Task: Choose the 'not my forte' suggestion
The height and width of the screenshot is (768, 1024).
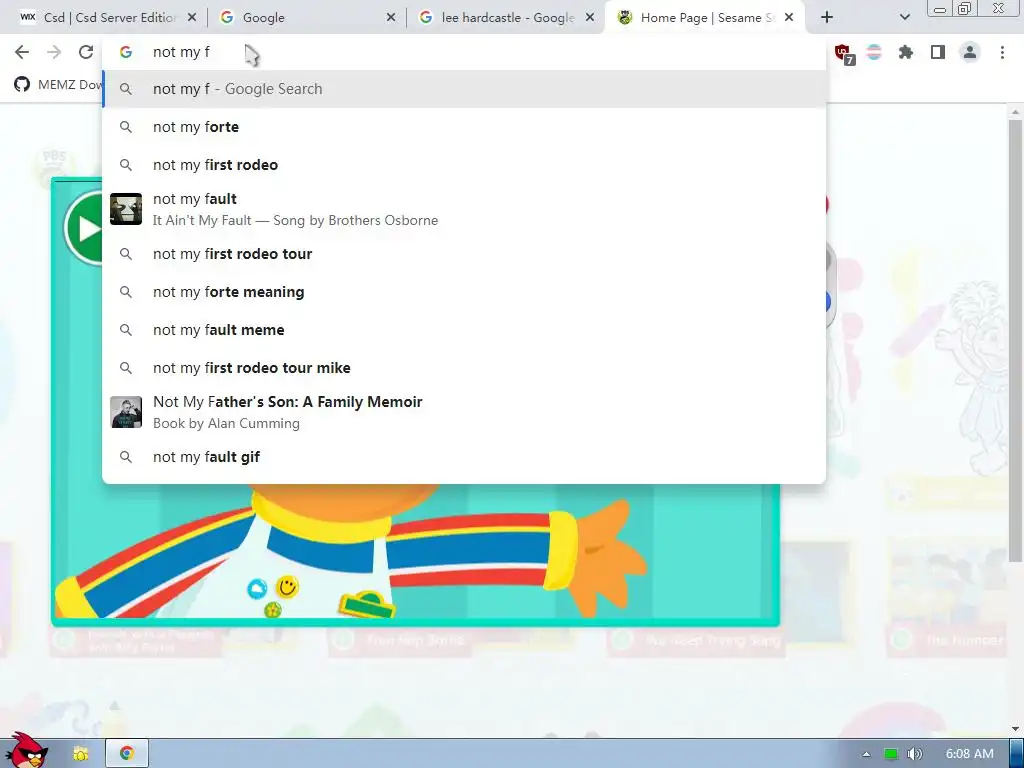Action: pos(464,127)
